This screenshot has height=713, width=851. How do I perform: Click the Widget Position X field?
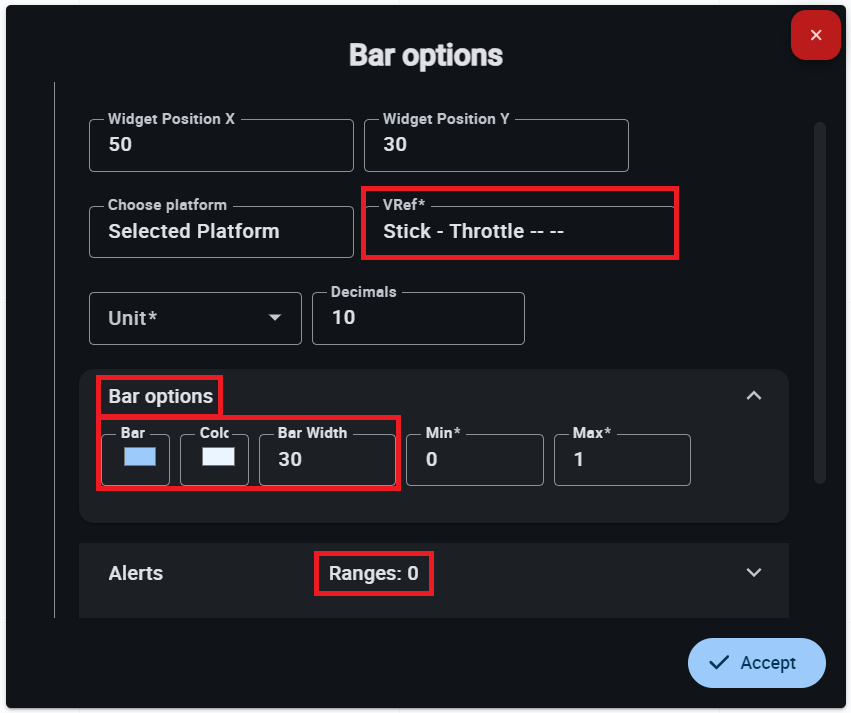221,145
